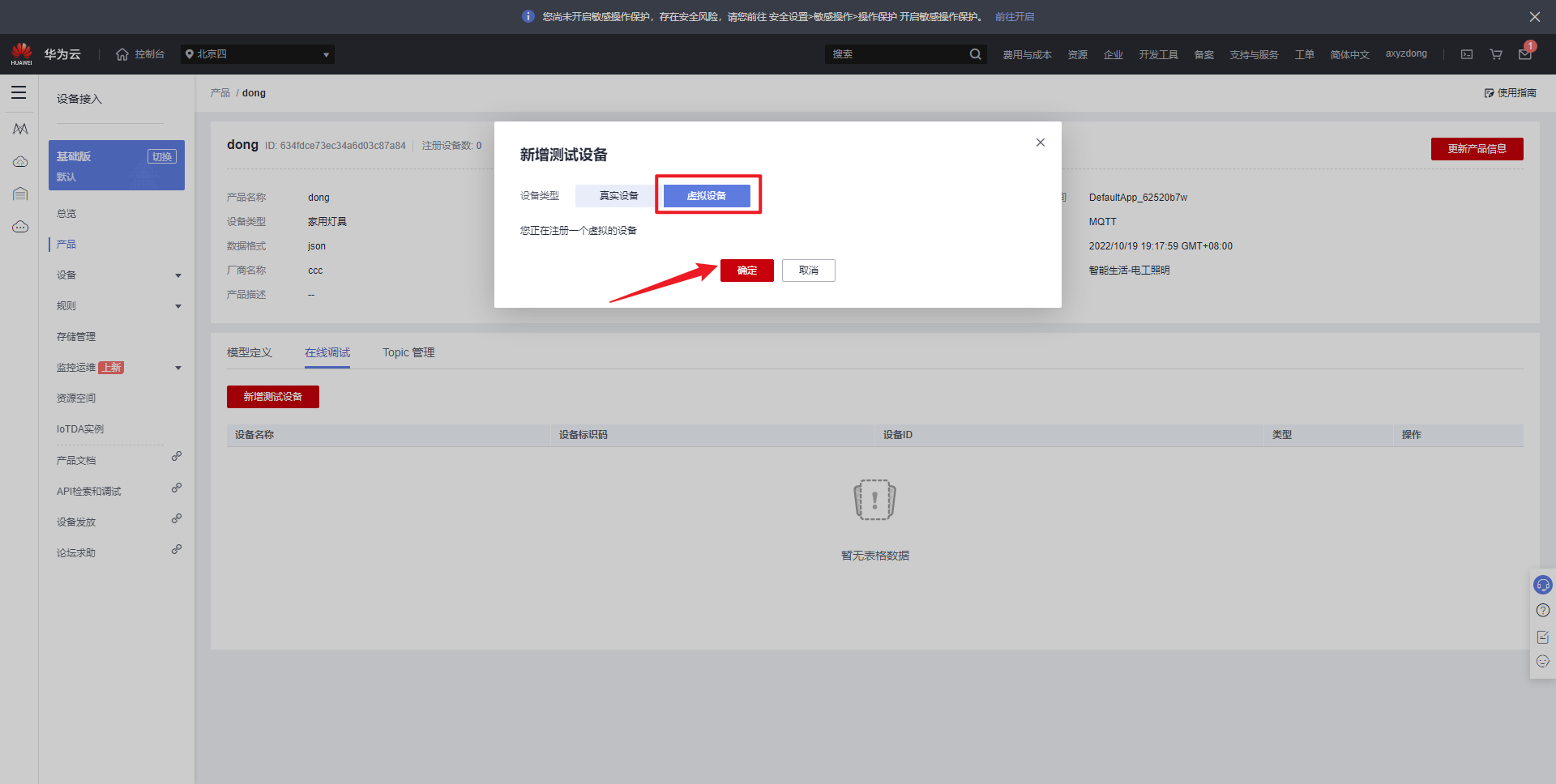
Task: Click the building icon in the left rail
Action: coord(20,194)
